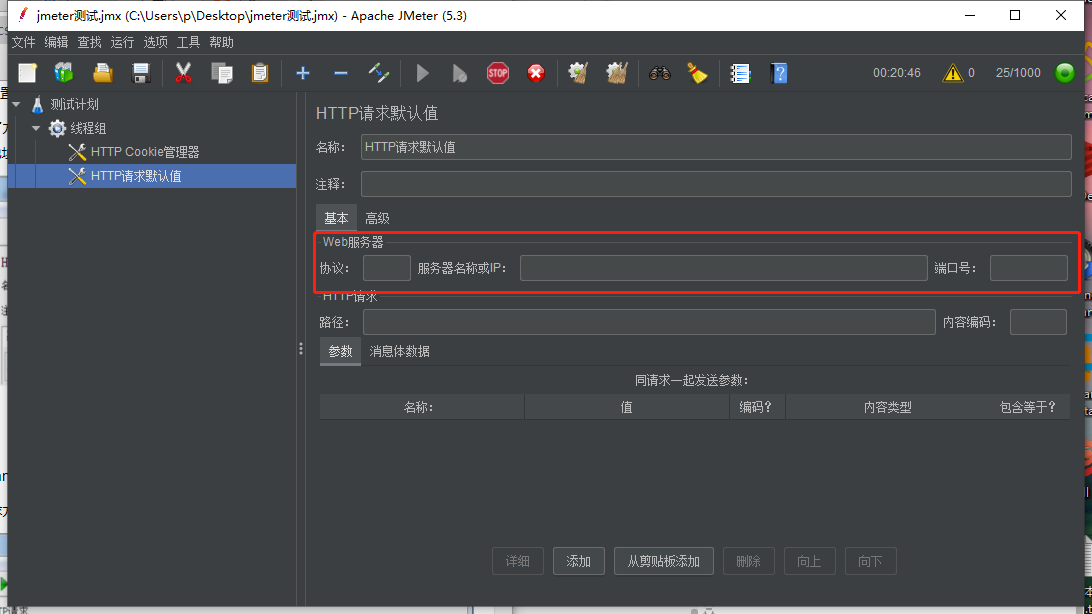Click the 值 column header
The height and width of the screenshot is (614, 1092).
pos(627,407)
